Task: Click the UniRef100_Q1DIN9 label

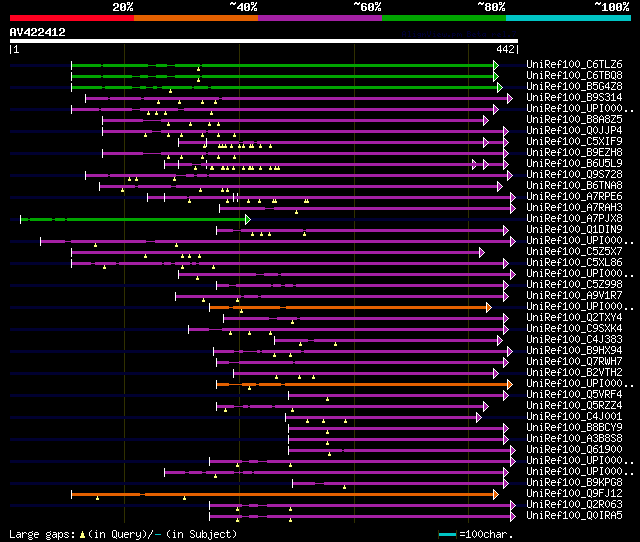Action: pos(574,230)
